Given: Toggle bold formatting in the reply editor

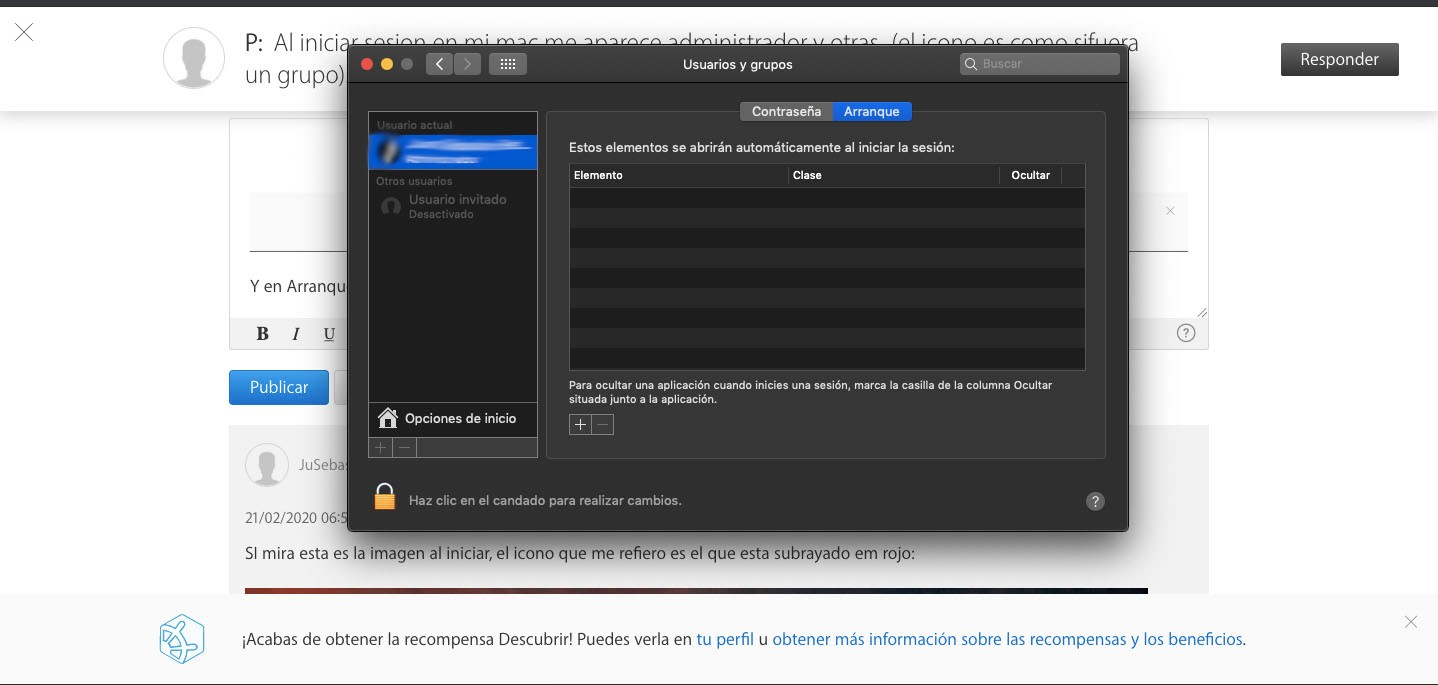Looking at the screenshot, I should point(263,334).
